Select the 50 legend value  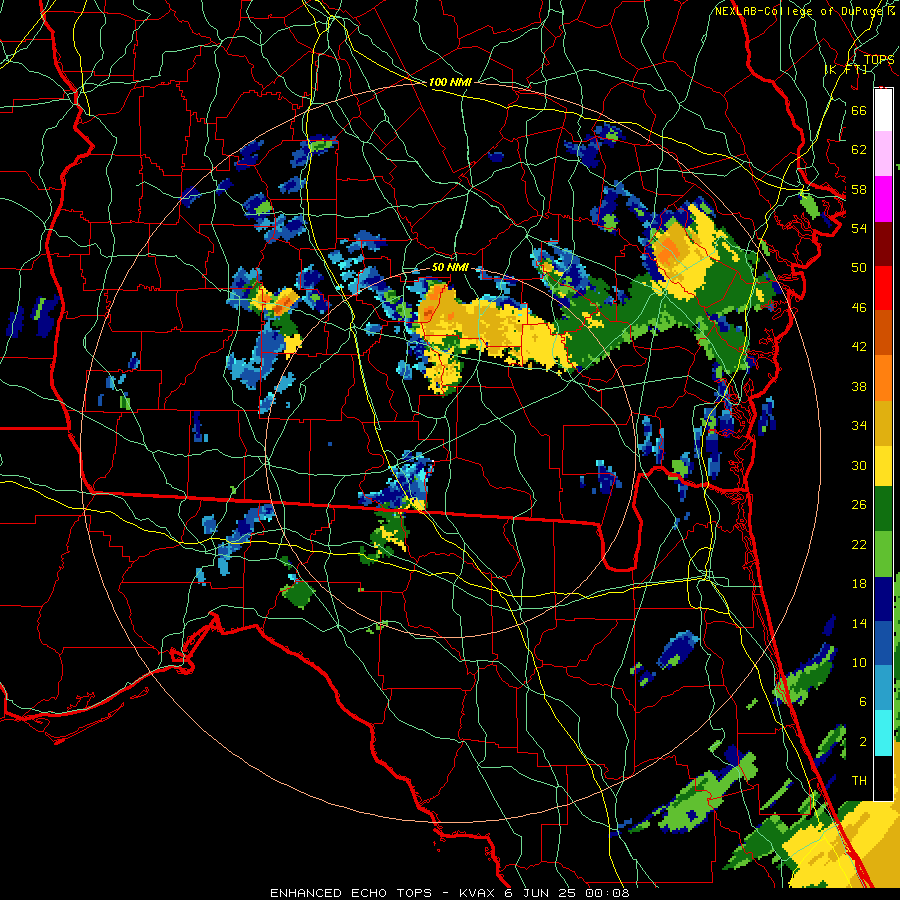click(859, 267)
